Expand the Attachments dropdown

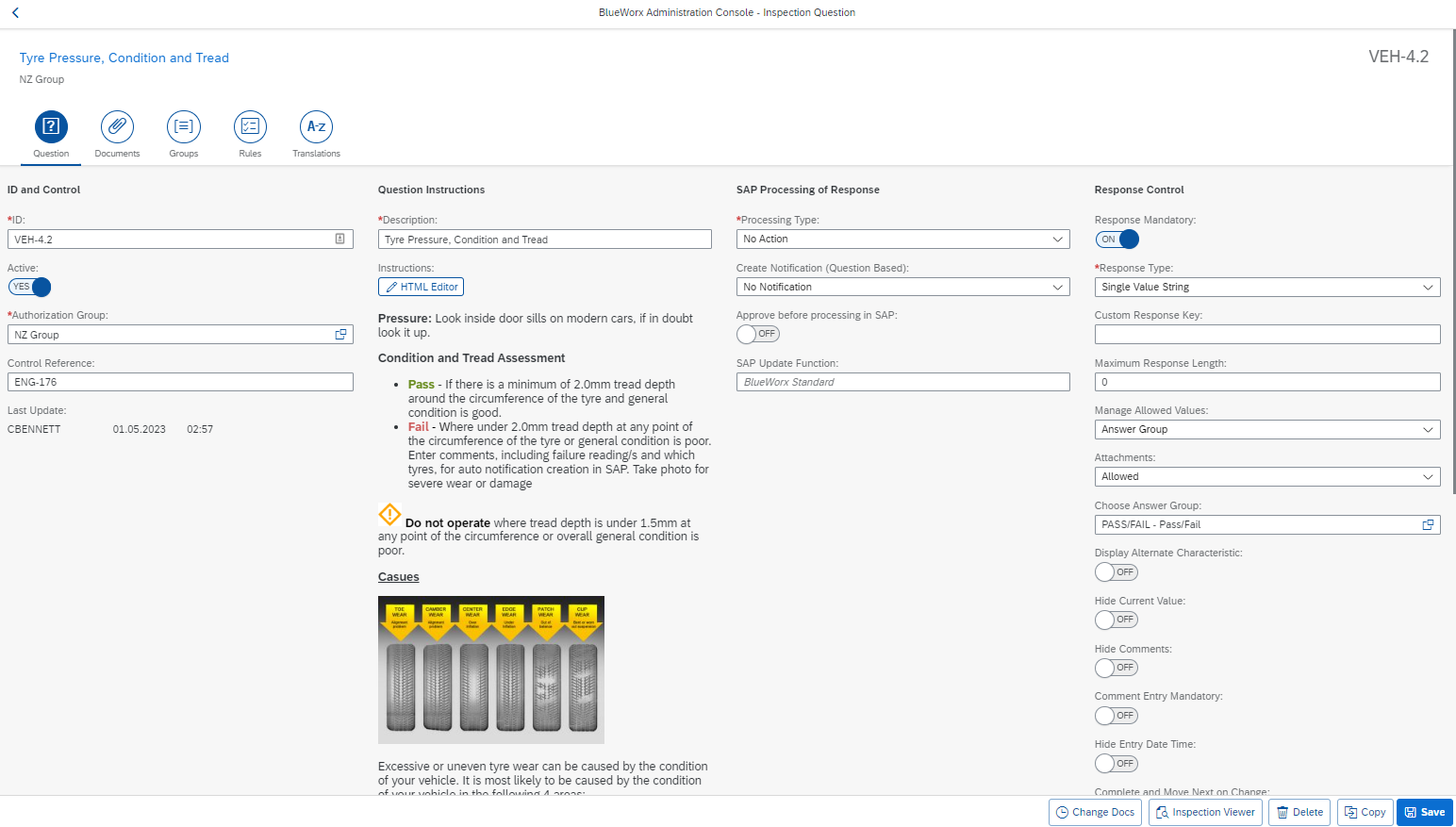tap(1428, 476)
